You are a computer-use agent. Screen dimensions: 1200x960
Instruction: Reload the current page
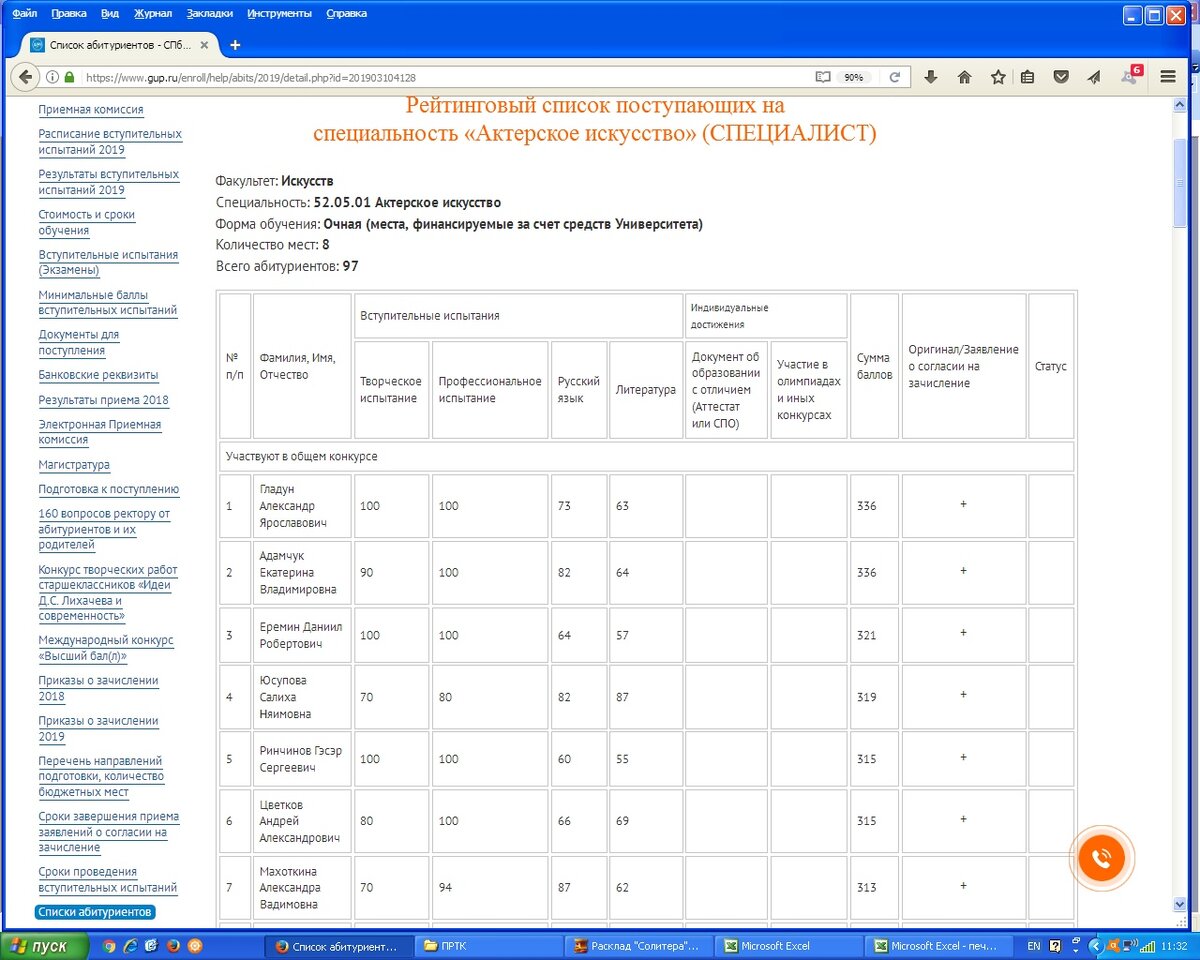click(x=895, y=77)
